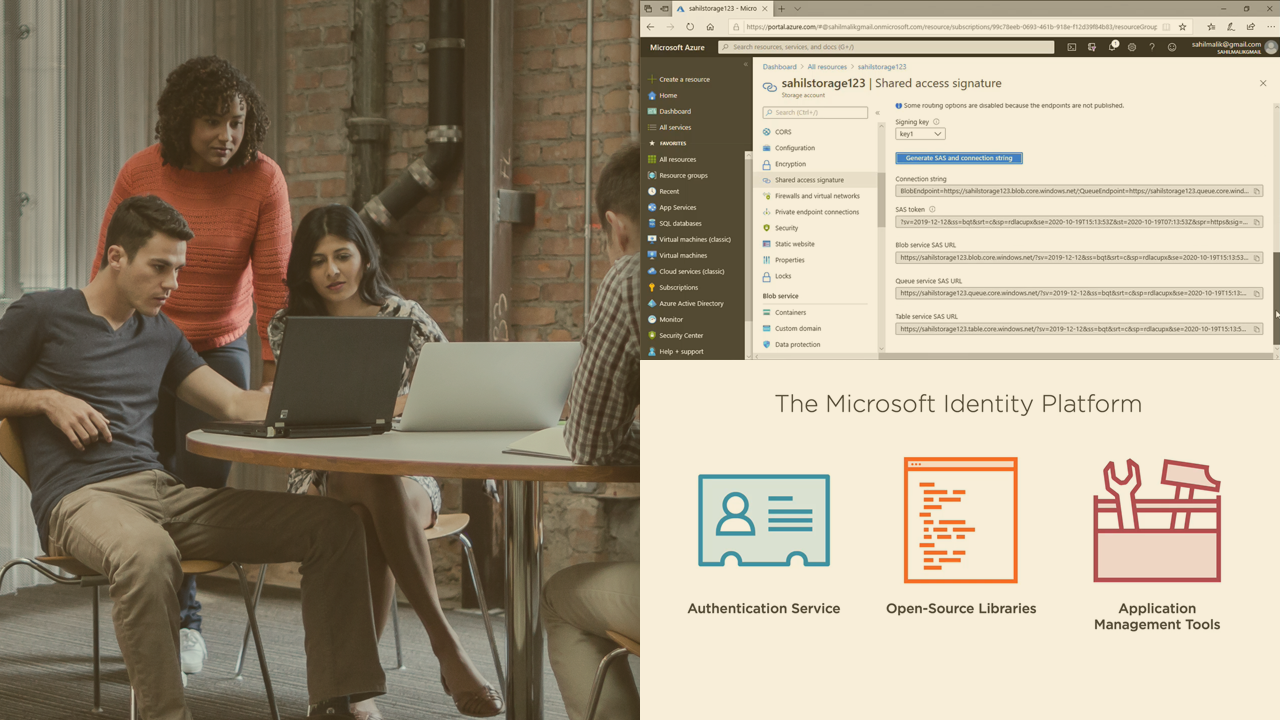View notifications via the bell icon
The width and height of the screenshot is (1280, 720).
pyautogui.click(x=1112, y=46)
